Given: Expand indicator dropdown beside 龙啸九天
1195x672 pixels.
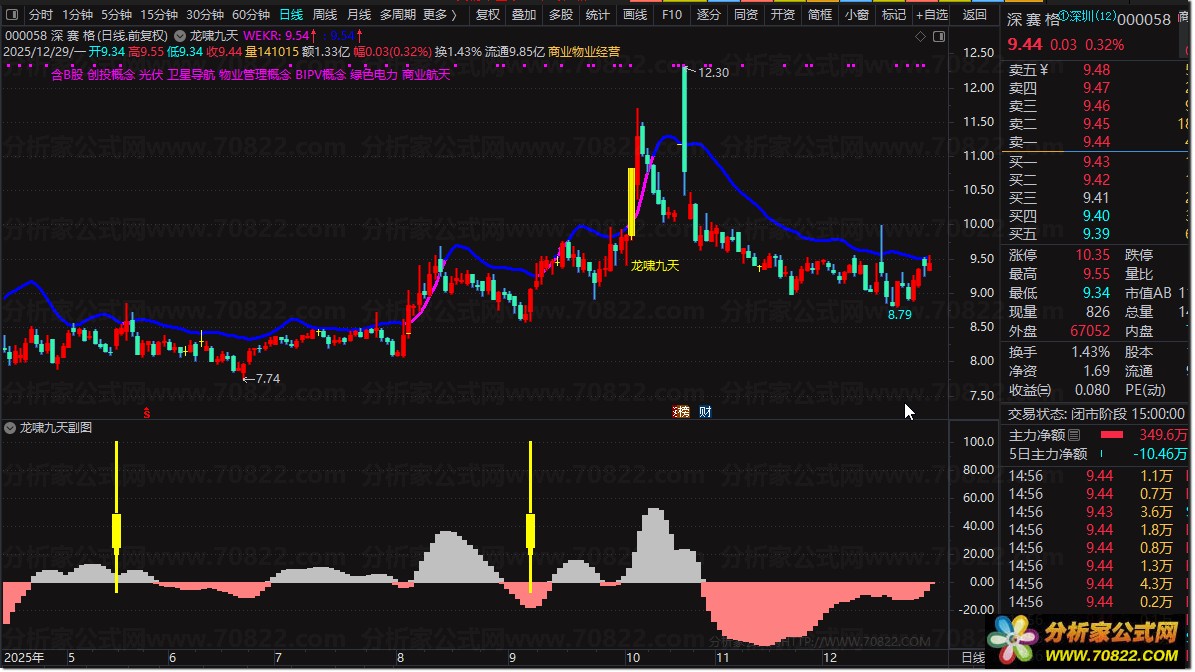Looking at the screenshot, I should click(180, 36).
